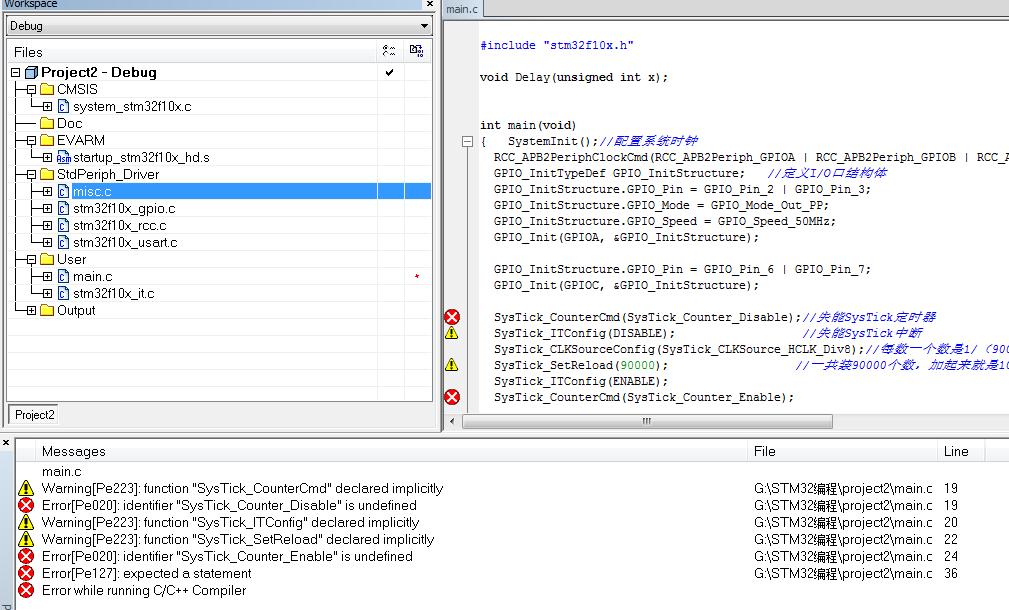
Task: Select stm32f10x_it.c in the tree
Action: (x=113, y=293)
